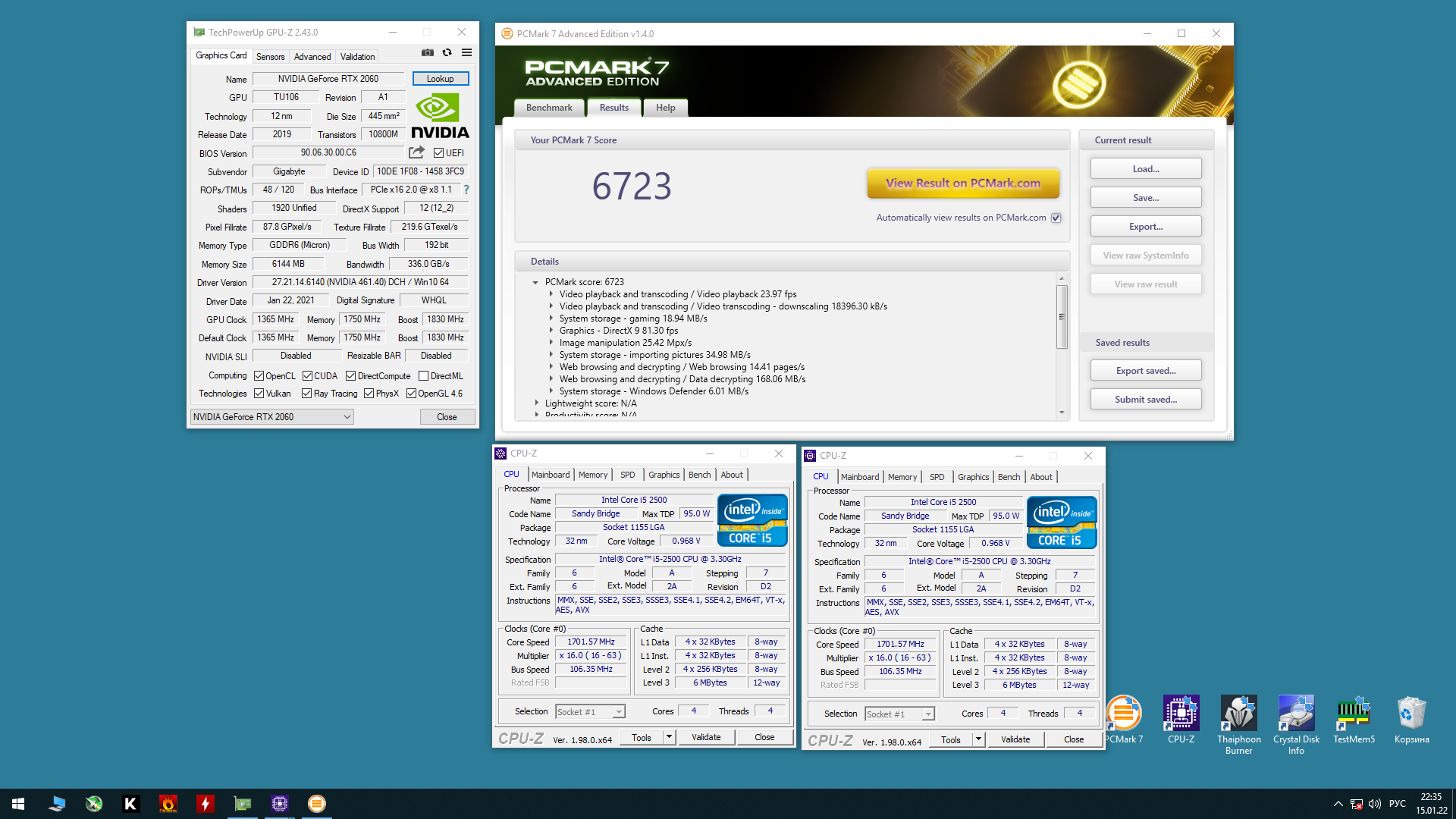Open the Validation tab in GPU-Z
This screenshot has width=1456, height=819.
point(357,57)
